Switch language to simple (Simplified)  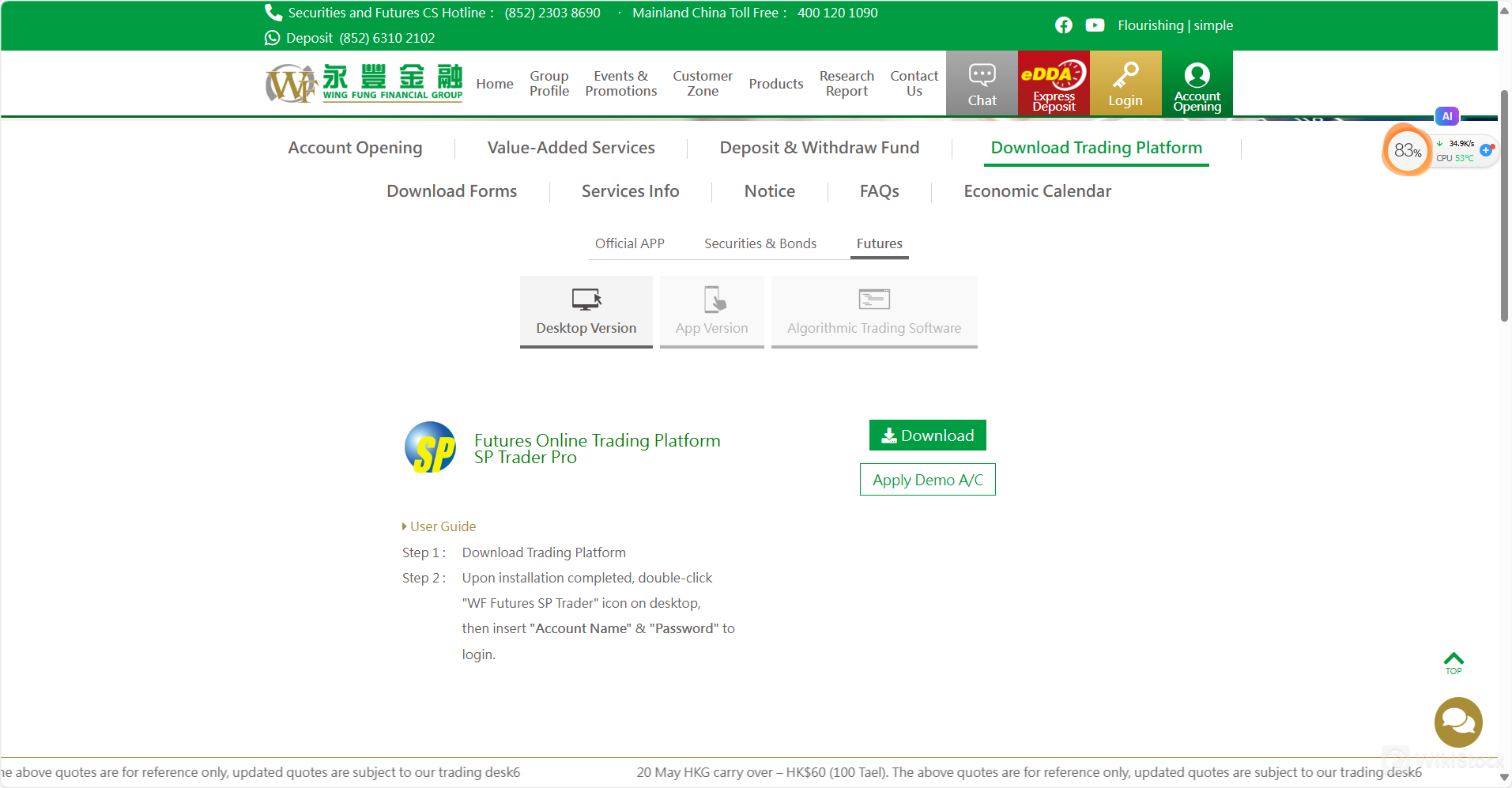coord(1213,25)
